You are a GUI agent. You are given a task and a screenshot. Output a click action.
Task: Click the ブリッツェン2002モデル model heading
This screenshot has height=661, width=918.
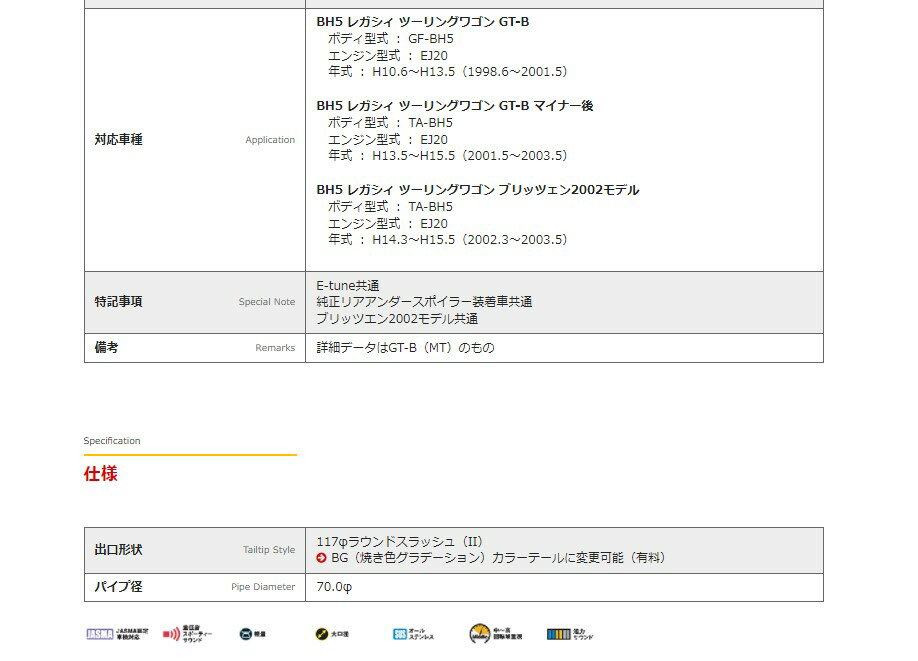click(477, 189)
